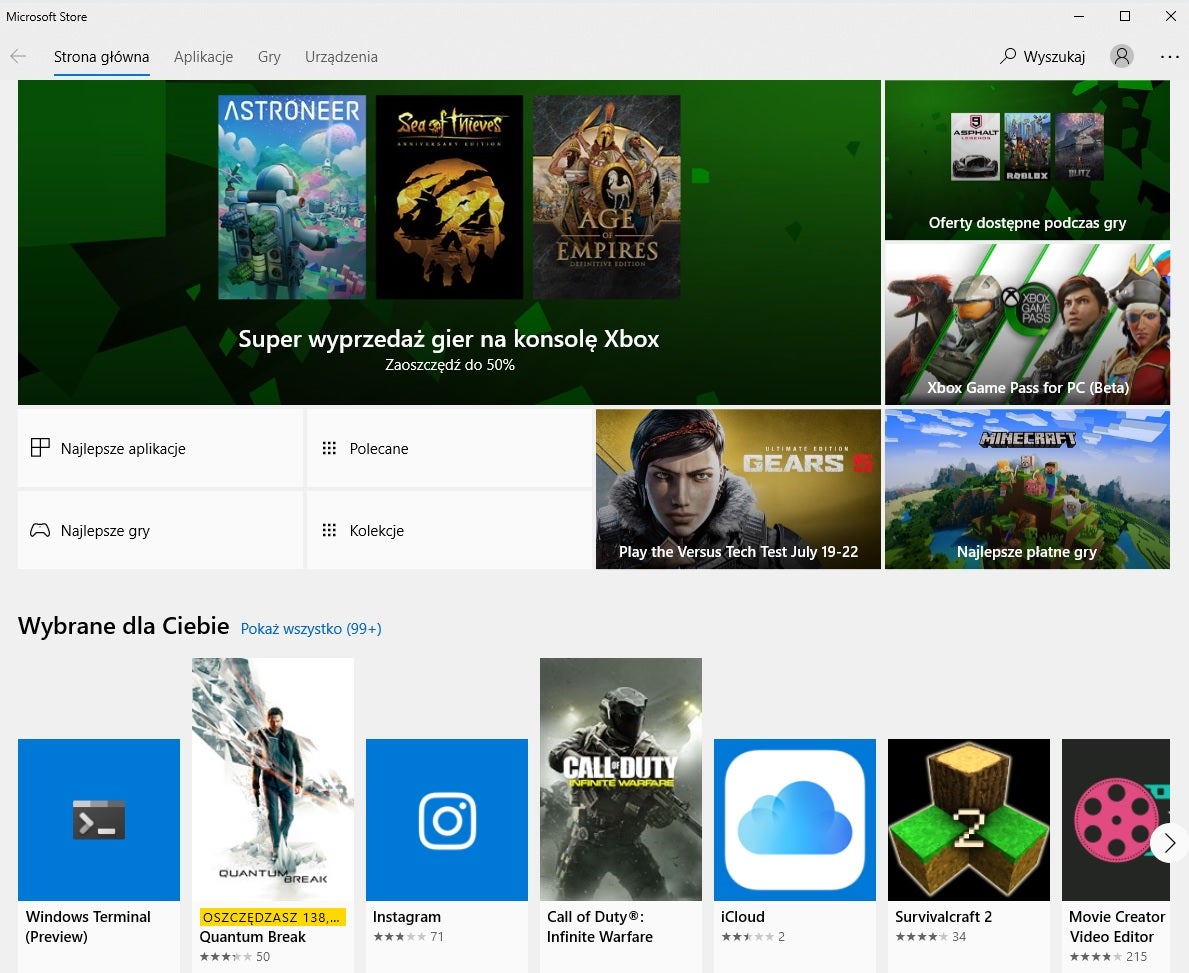Viewport: 1189px width, 973px height.
Task: Click the Movie Creator rating 215
Action: 1108,957
